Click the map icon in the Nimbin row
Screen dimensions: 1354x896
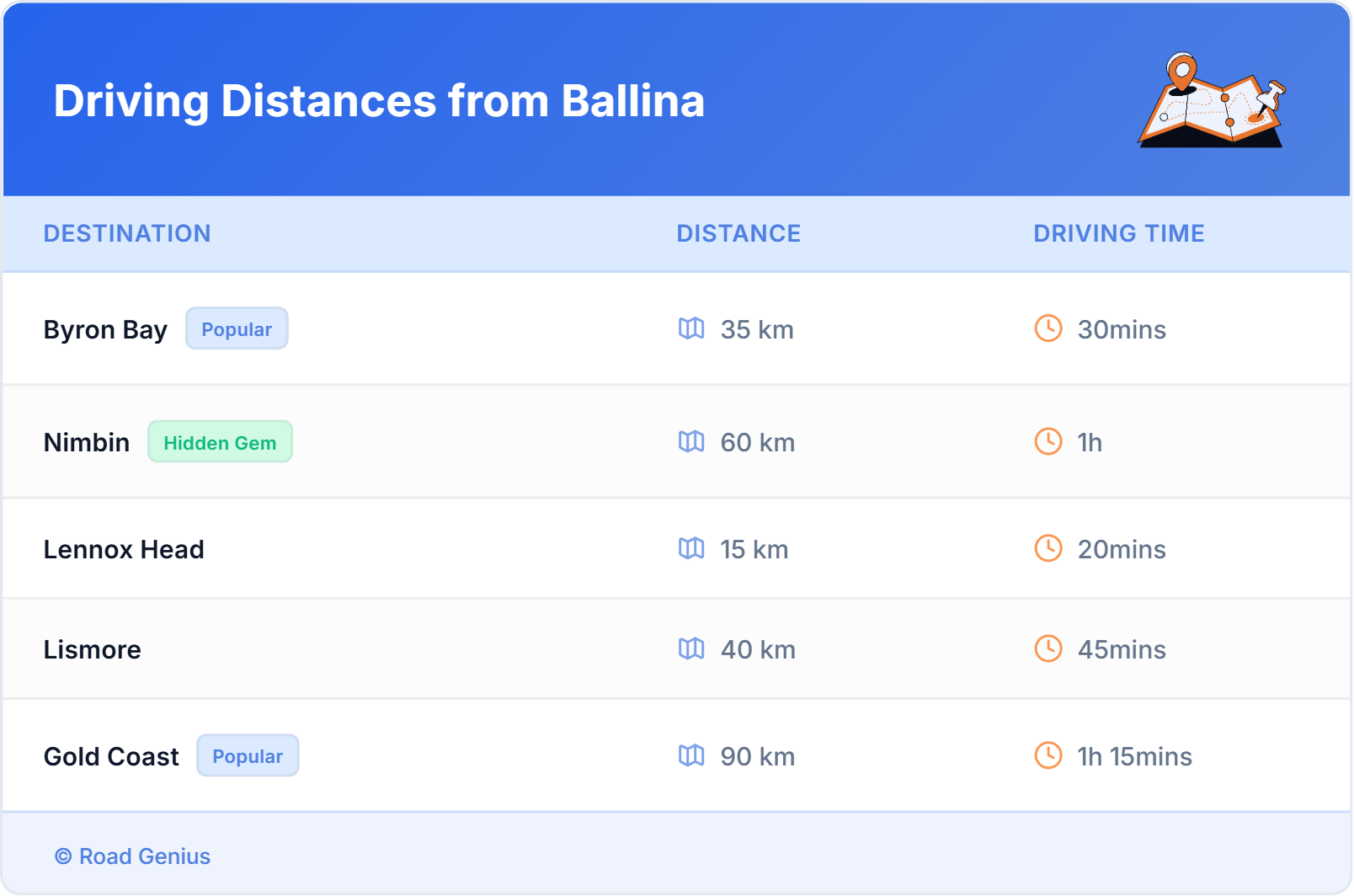coord(692,442)
